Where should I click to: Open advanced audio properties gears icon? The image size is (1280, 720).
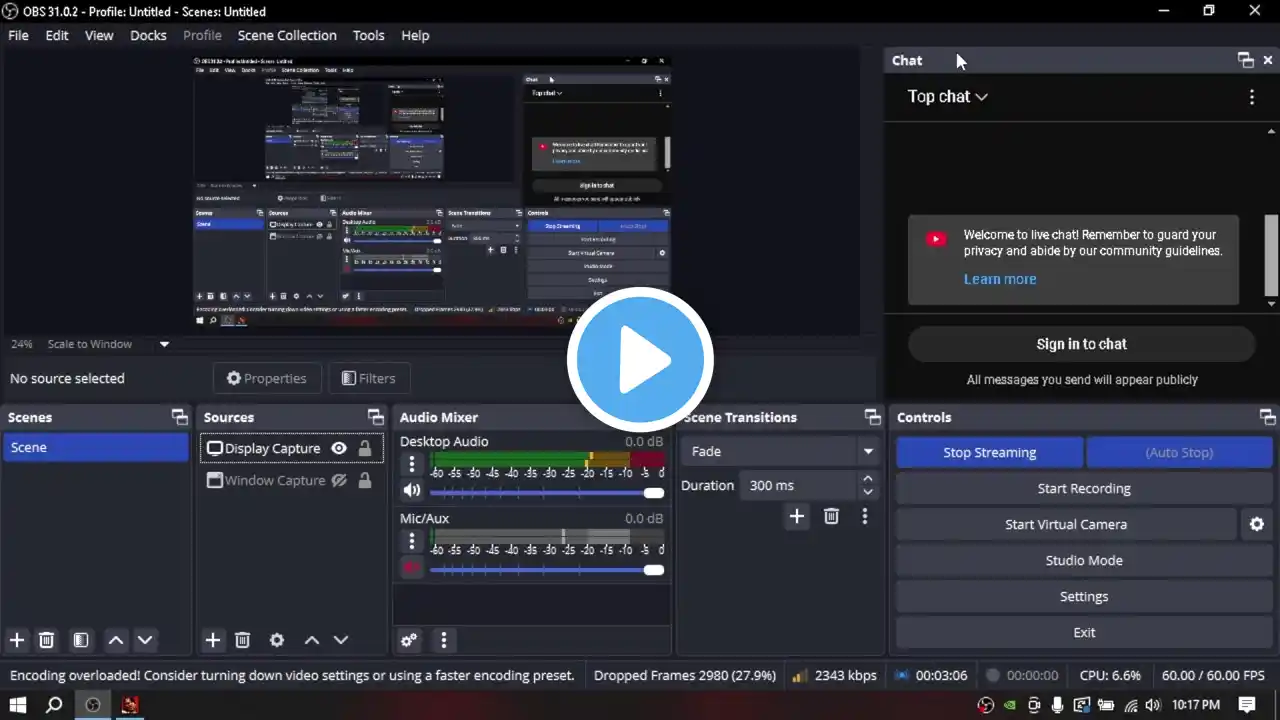(x=409, y=640)
